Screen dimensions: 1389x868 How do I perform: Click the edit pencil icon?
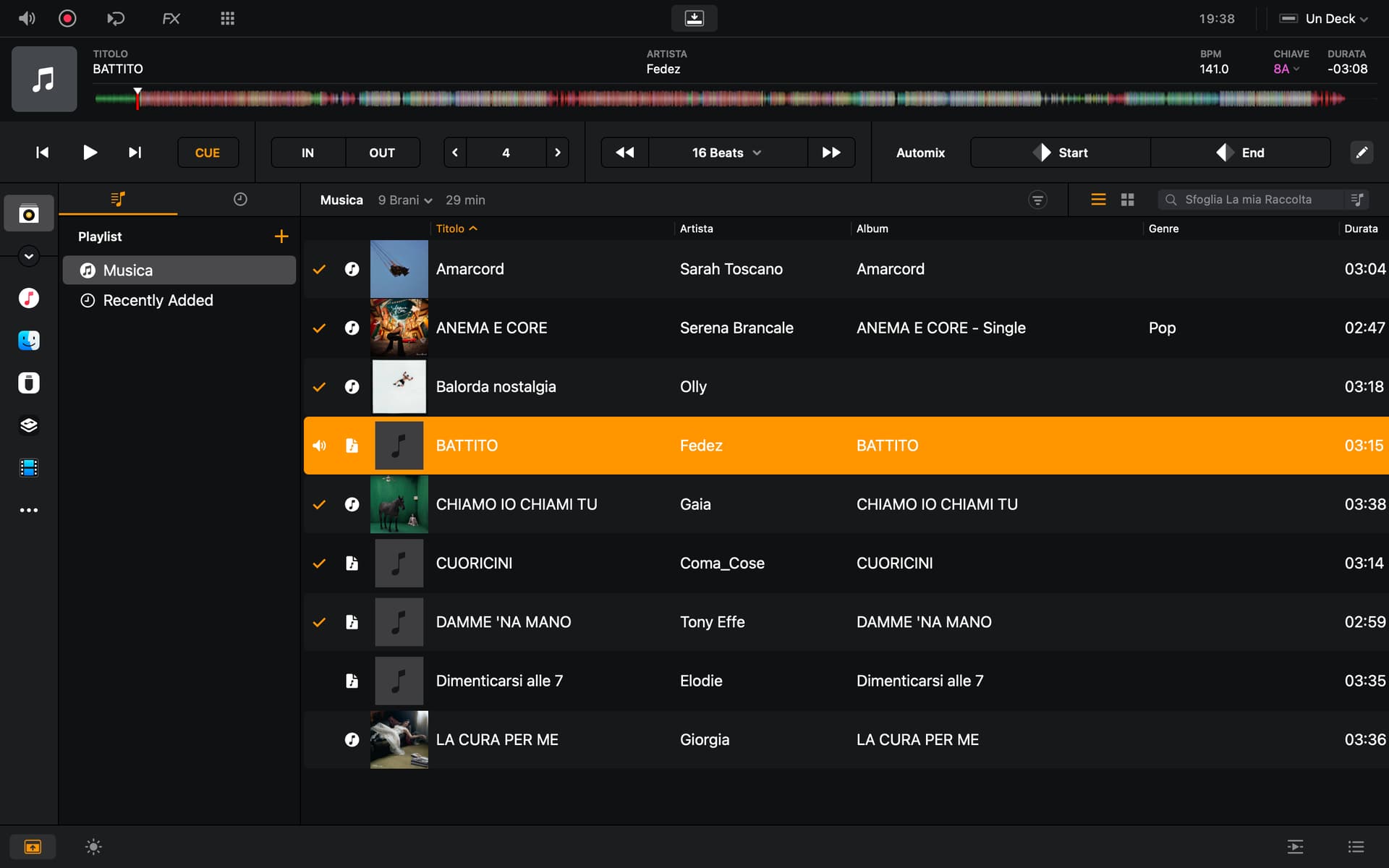tap(1361, 153)
